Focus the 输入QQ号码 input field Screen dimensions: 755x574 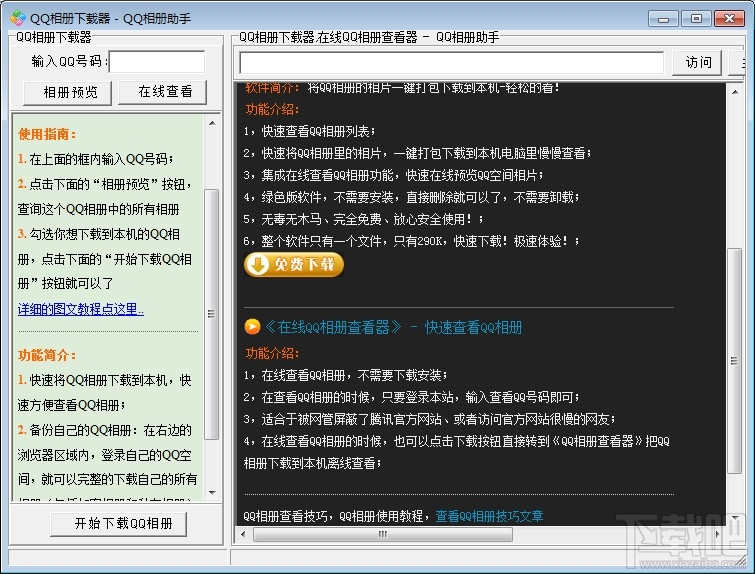(x=157, y=62)
